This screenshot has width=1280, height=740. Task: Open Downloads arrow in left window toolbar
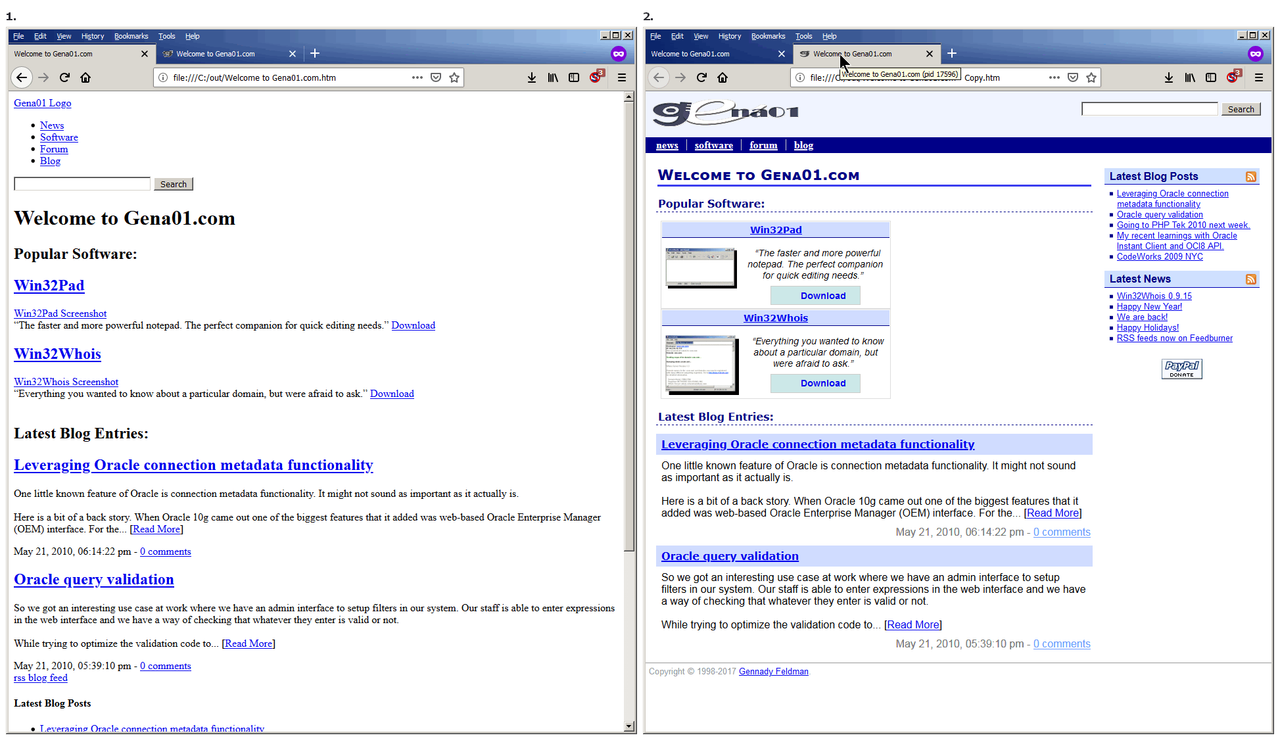coord(532,77)
